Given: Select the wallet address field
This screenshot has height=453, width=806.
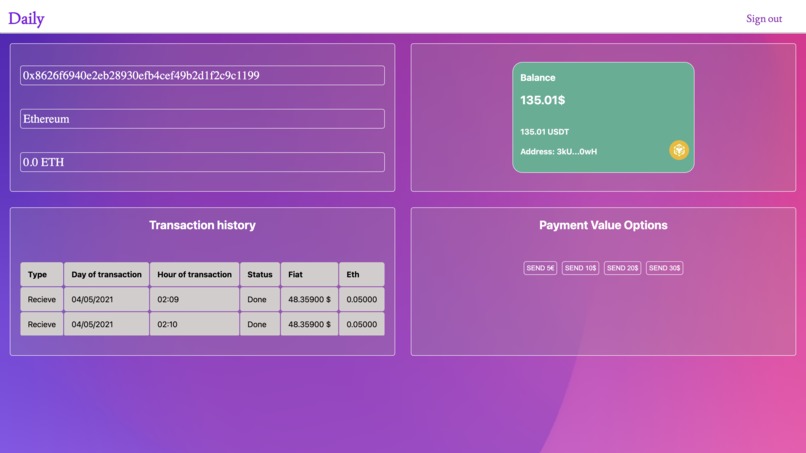Looking at the screenshot, I should (x=202, y=75).
